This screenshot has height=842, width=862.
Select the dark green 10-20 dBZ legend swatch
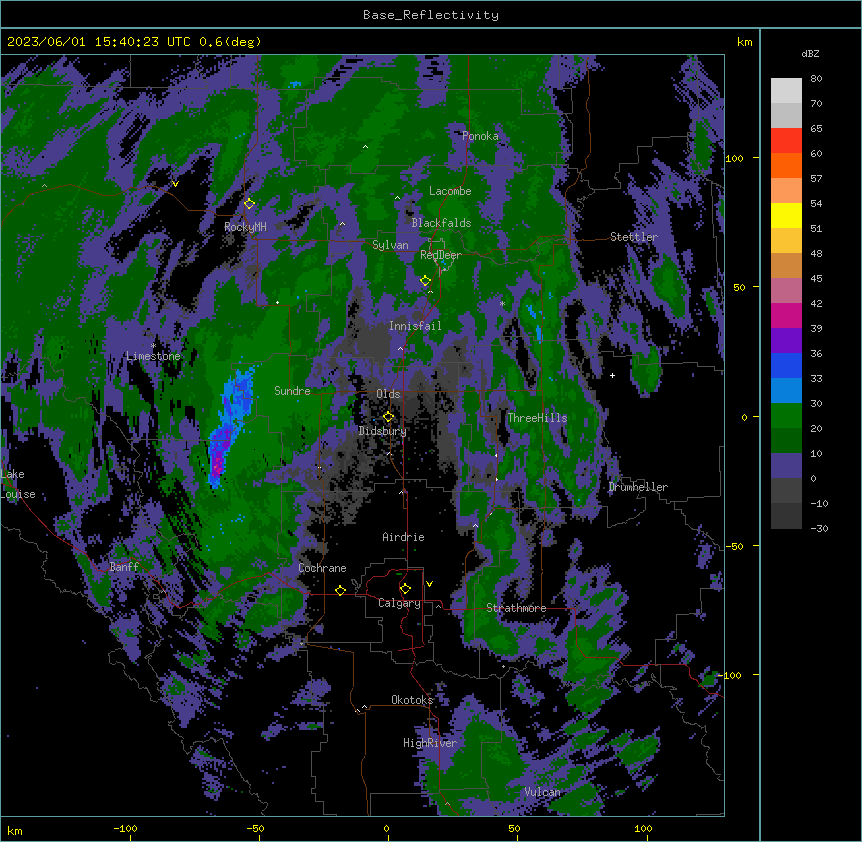(x=786, y=441)
